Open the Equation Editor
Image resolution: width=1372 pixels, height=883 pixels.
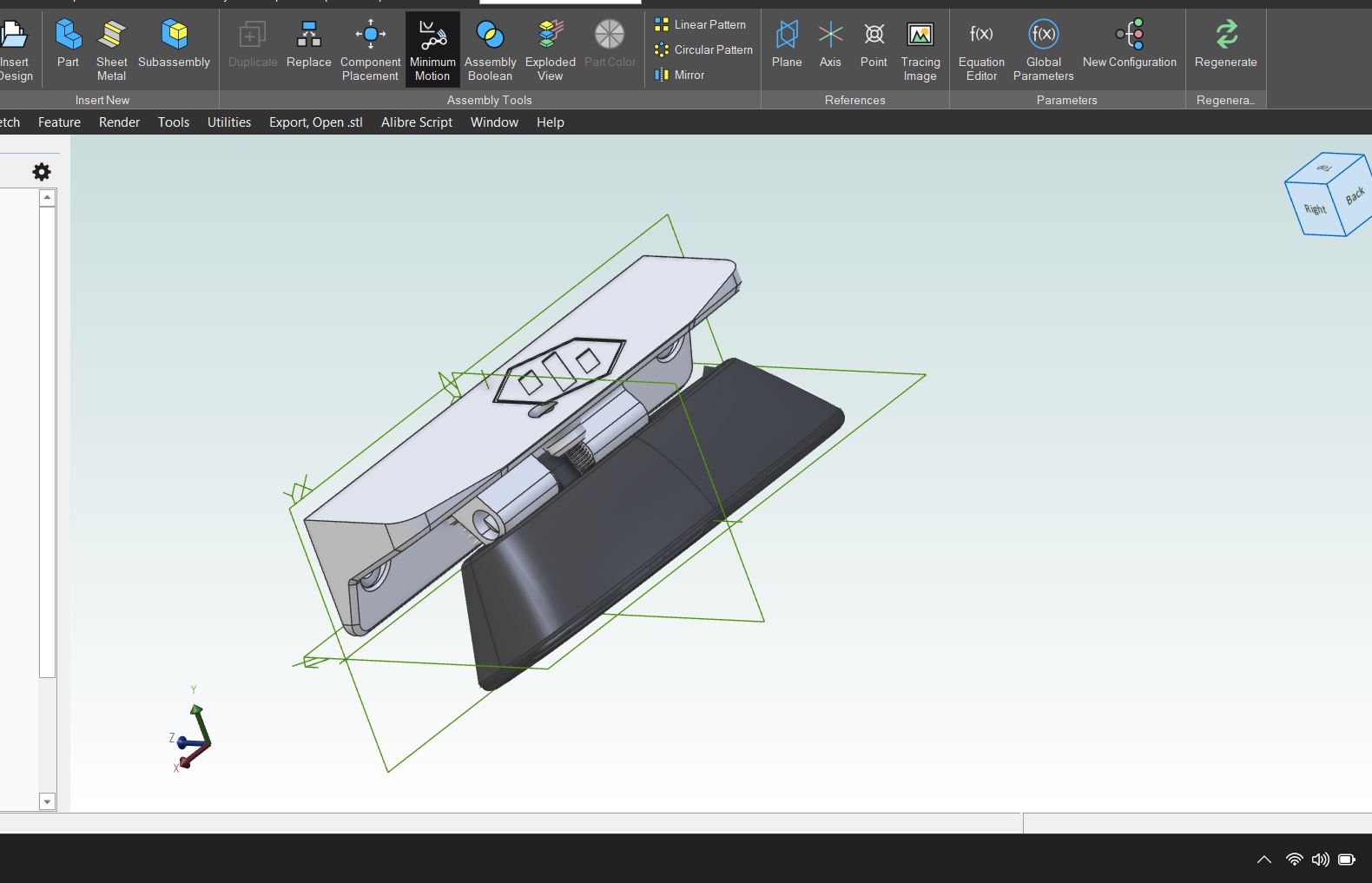tap(981, 50)
